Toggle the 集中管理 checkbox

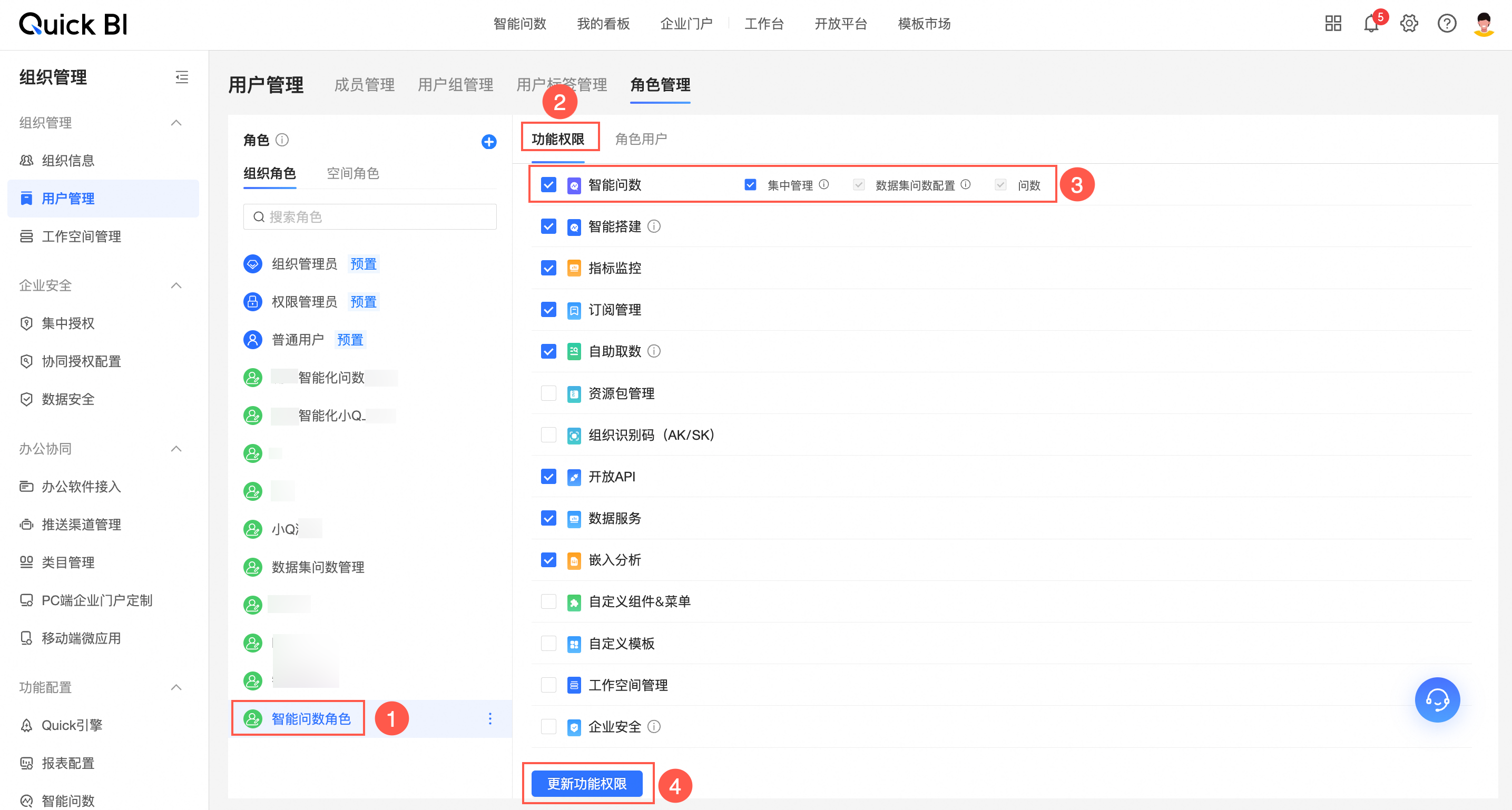pos(750,185)
